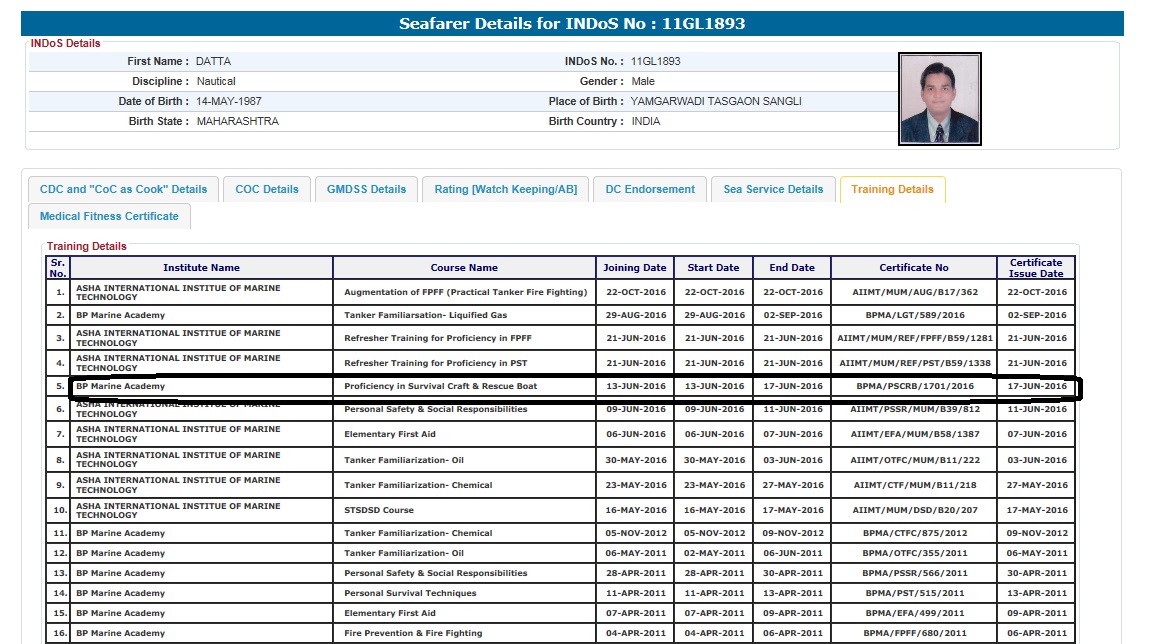
Task: Select the Rating [Watch Keeping/AB] tab
Action: [505, 189]
